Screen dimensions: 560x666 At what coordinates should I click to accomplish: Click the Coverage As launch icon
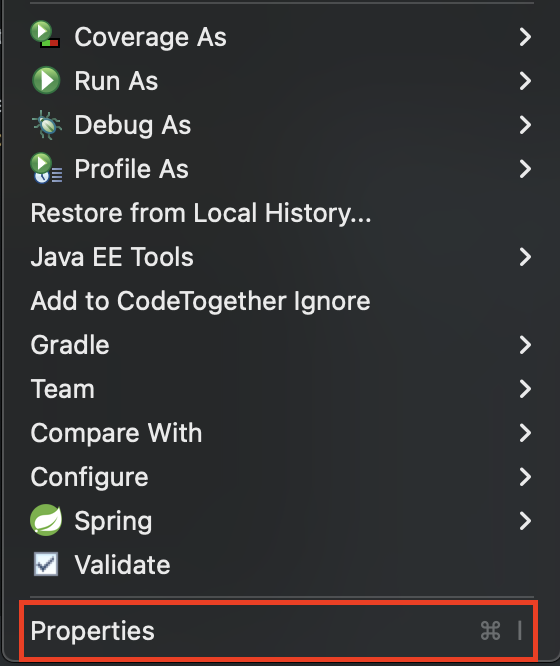(x=45, y=34)
